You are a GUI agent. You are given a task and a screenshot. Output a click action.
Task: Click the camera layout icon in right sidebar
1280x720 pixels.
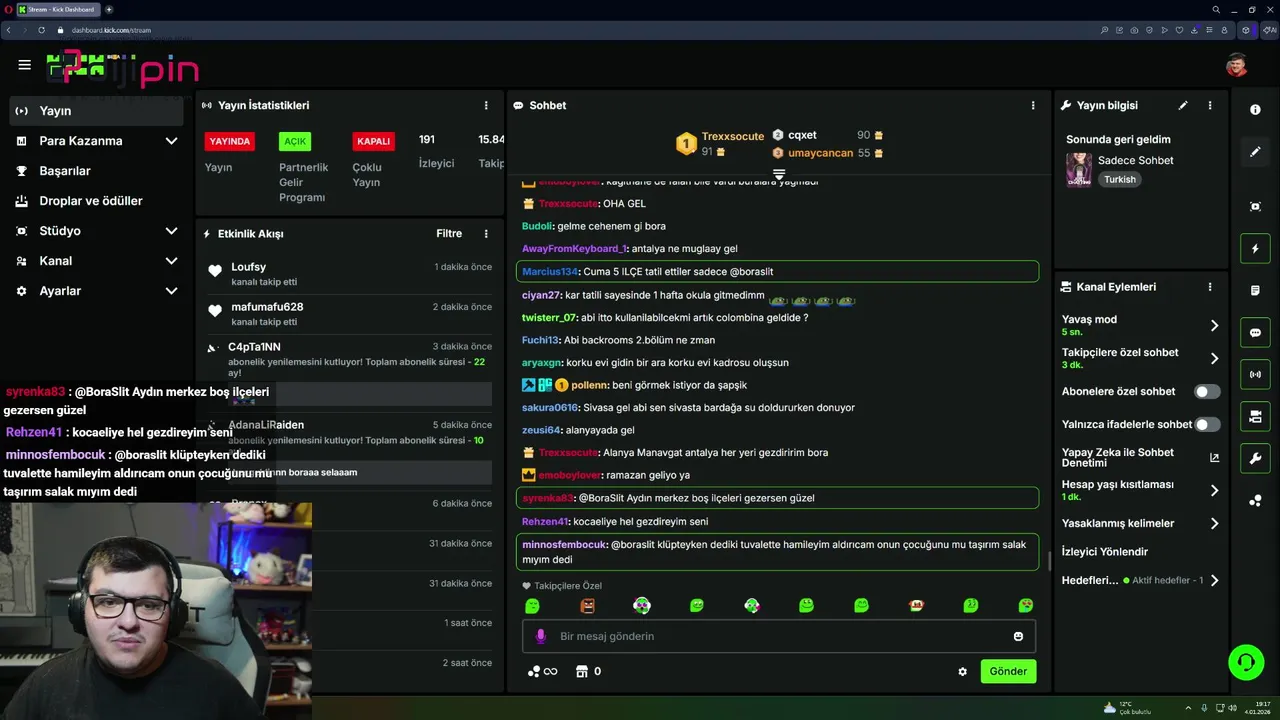point(1255,417)
